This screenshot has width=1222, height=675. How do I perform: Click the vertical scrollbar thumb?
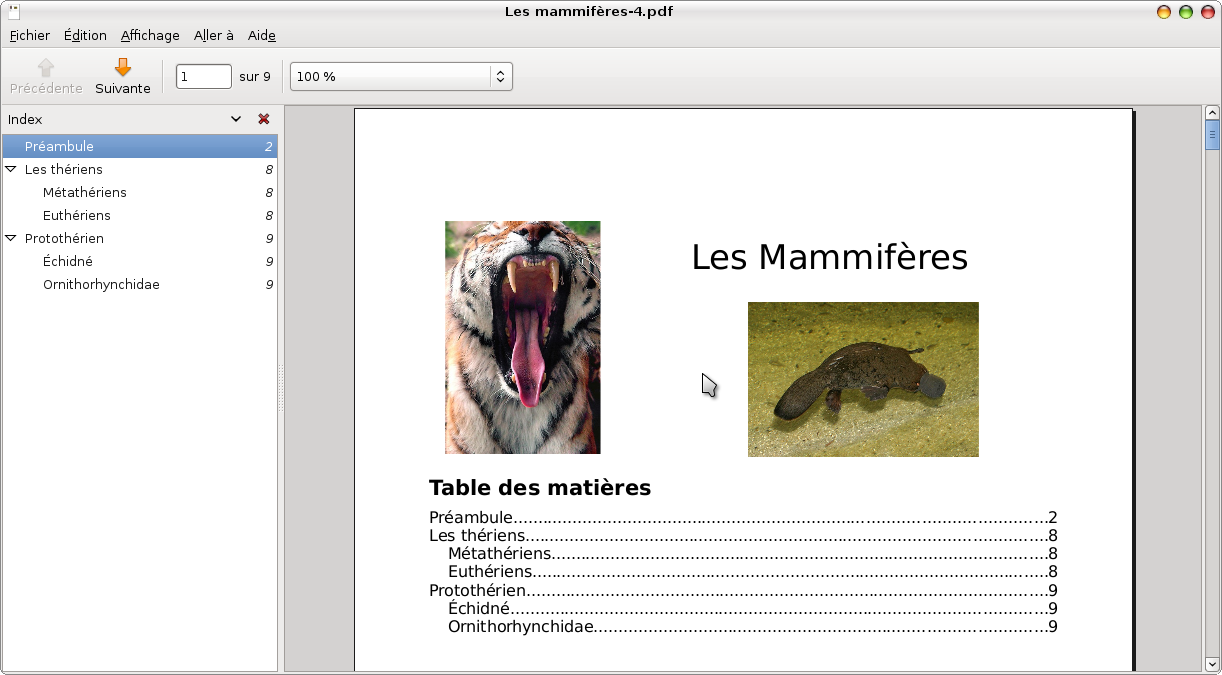pos(1213,135)
